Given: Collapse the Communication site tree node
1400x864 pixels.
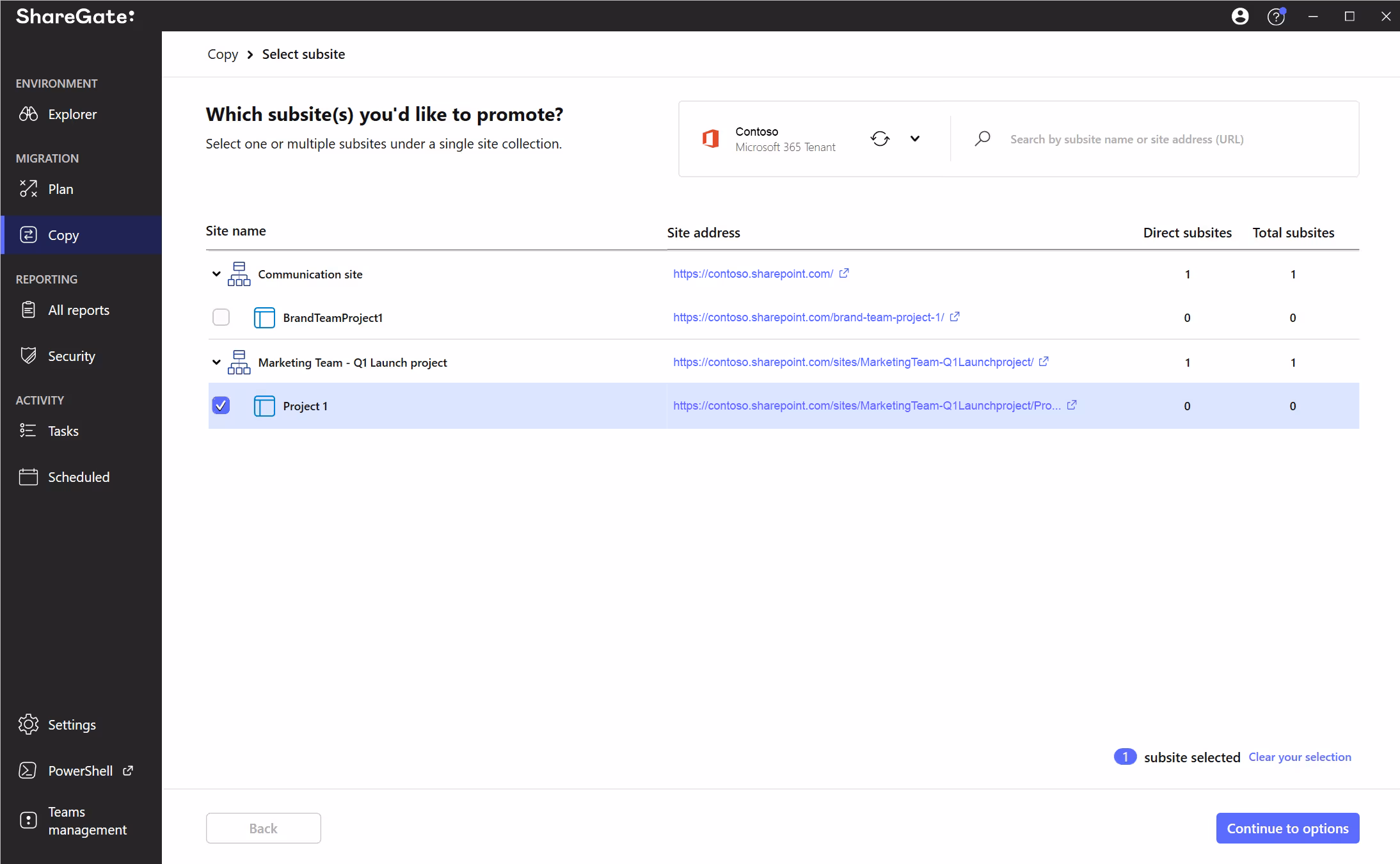Looking at the screenshot, I should 216,274.
